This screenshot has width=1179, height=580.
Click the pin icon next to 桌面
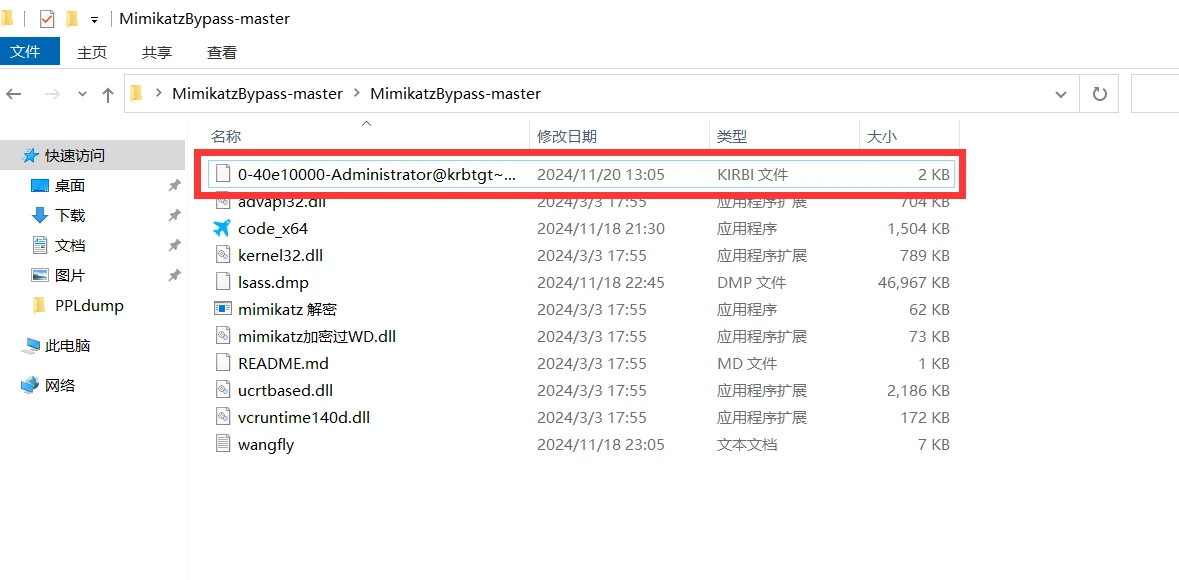tap(174, 186)
